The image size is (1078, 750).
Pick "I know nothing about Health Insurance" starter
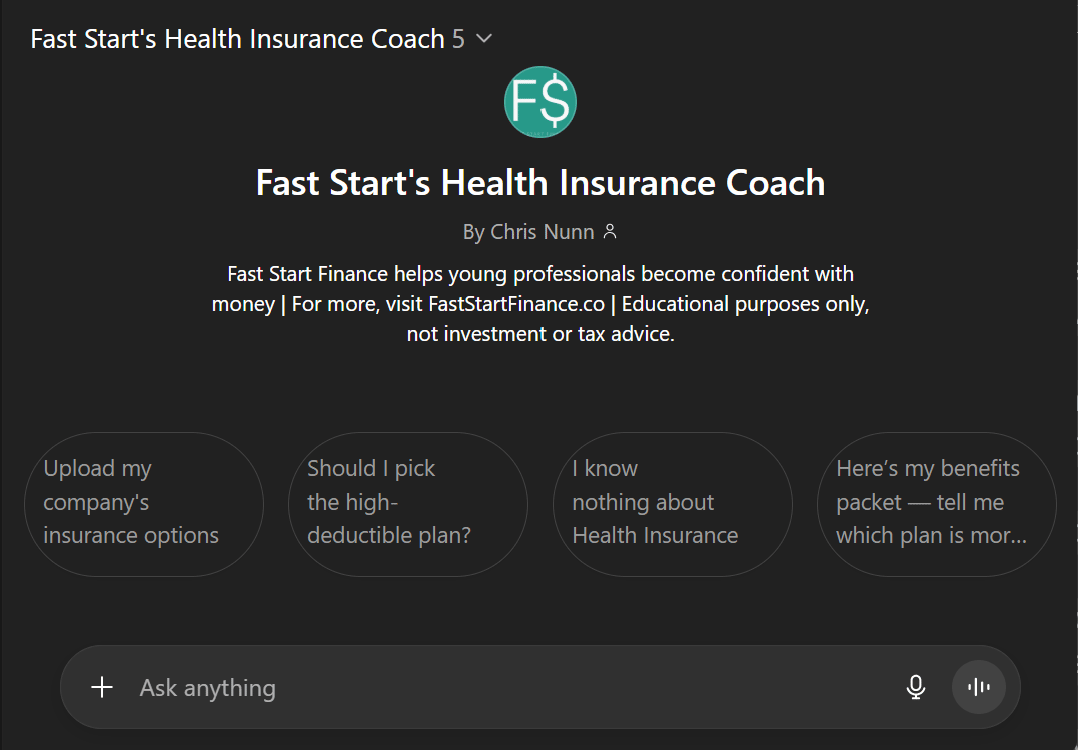coord(672,503)
